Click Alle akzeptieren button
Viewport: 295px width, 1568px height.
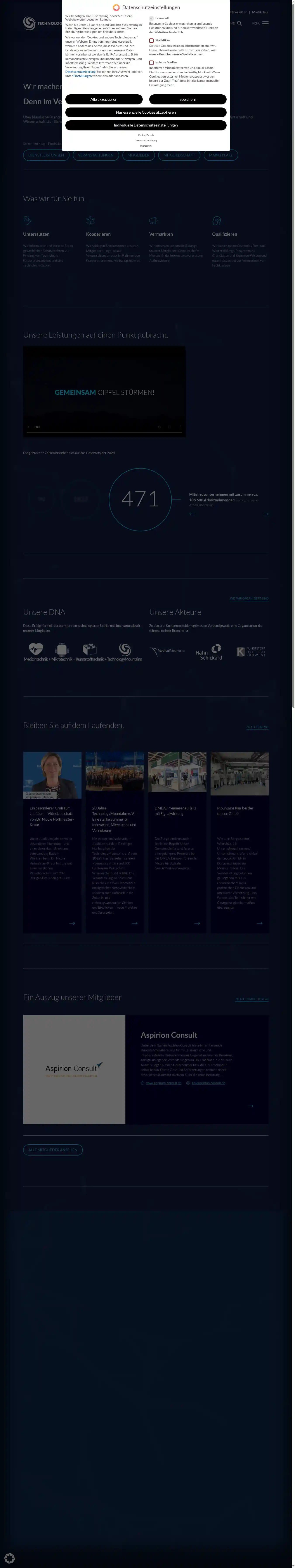pos(104,99)
